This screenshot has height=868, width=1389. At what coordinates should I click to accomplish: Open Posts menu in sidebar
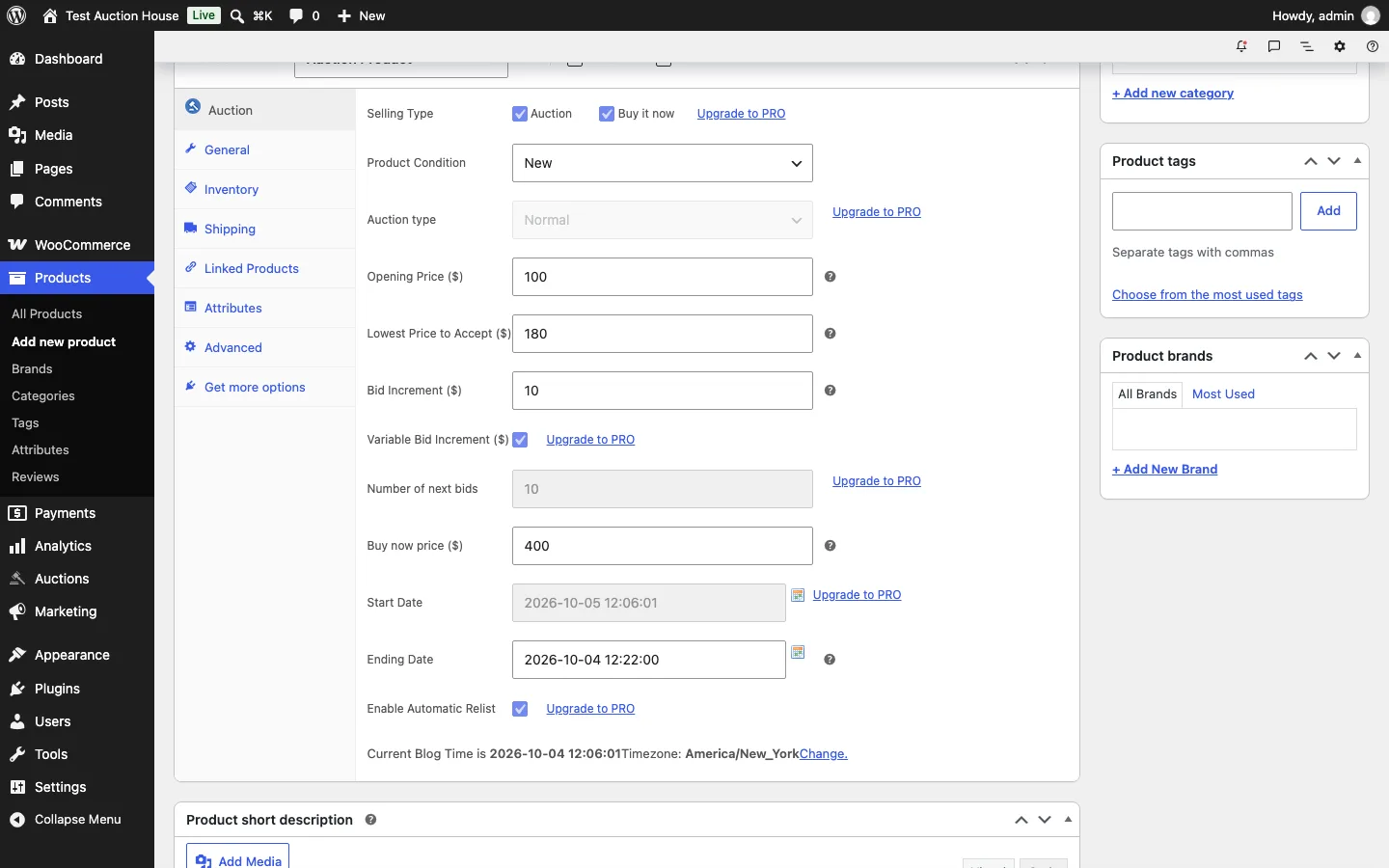(77, 102)
